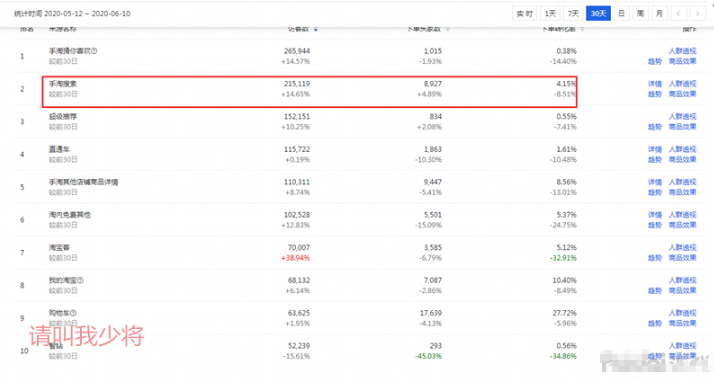Click source name 手淘其他店铺商品详情
714x385 pixels.
tap(83, 182)
